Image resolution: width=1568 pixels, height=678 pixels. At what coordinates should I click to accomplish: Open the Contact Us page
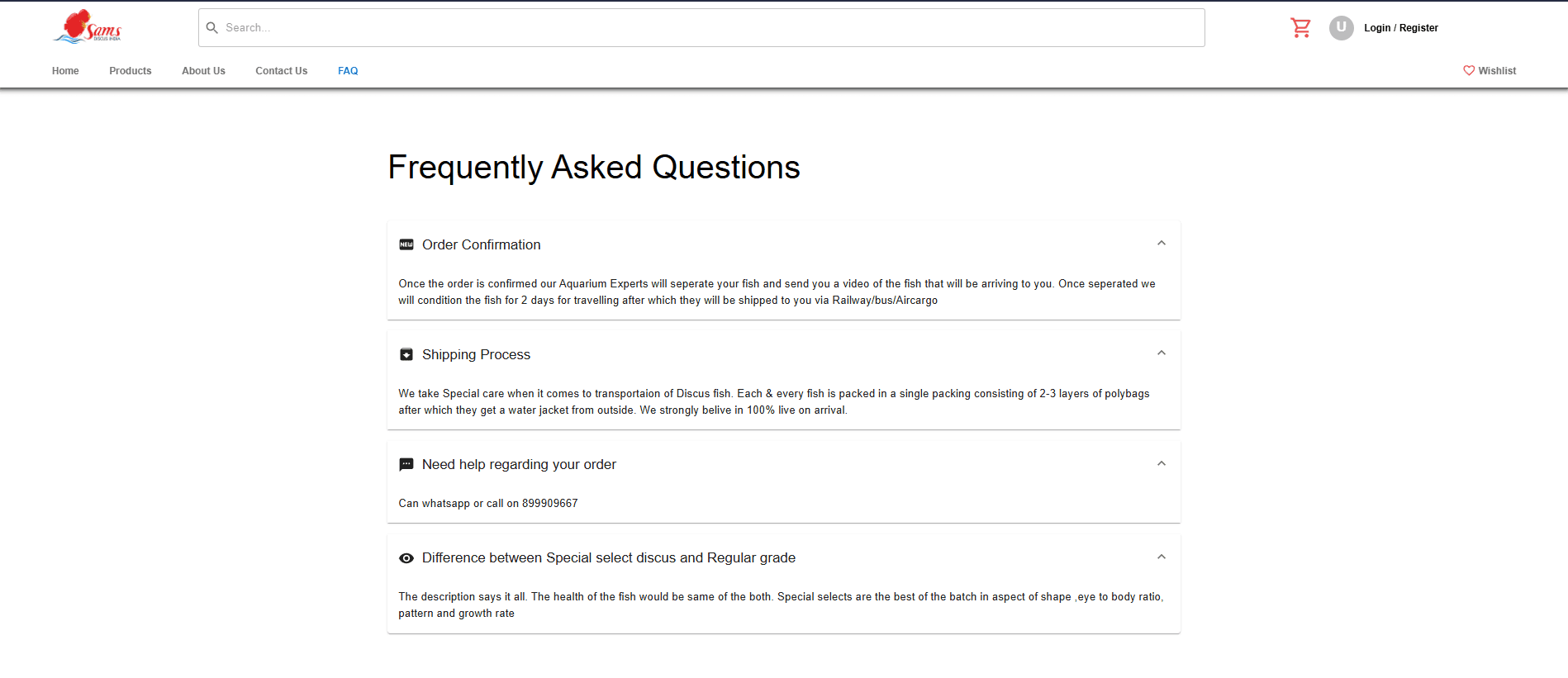[281, 71]
